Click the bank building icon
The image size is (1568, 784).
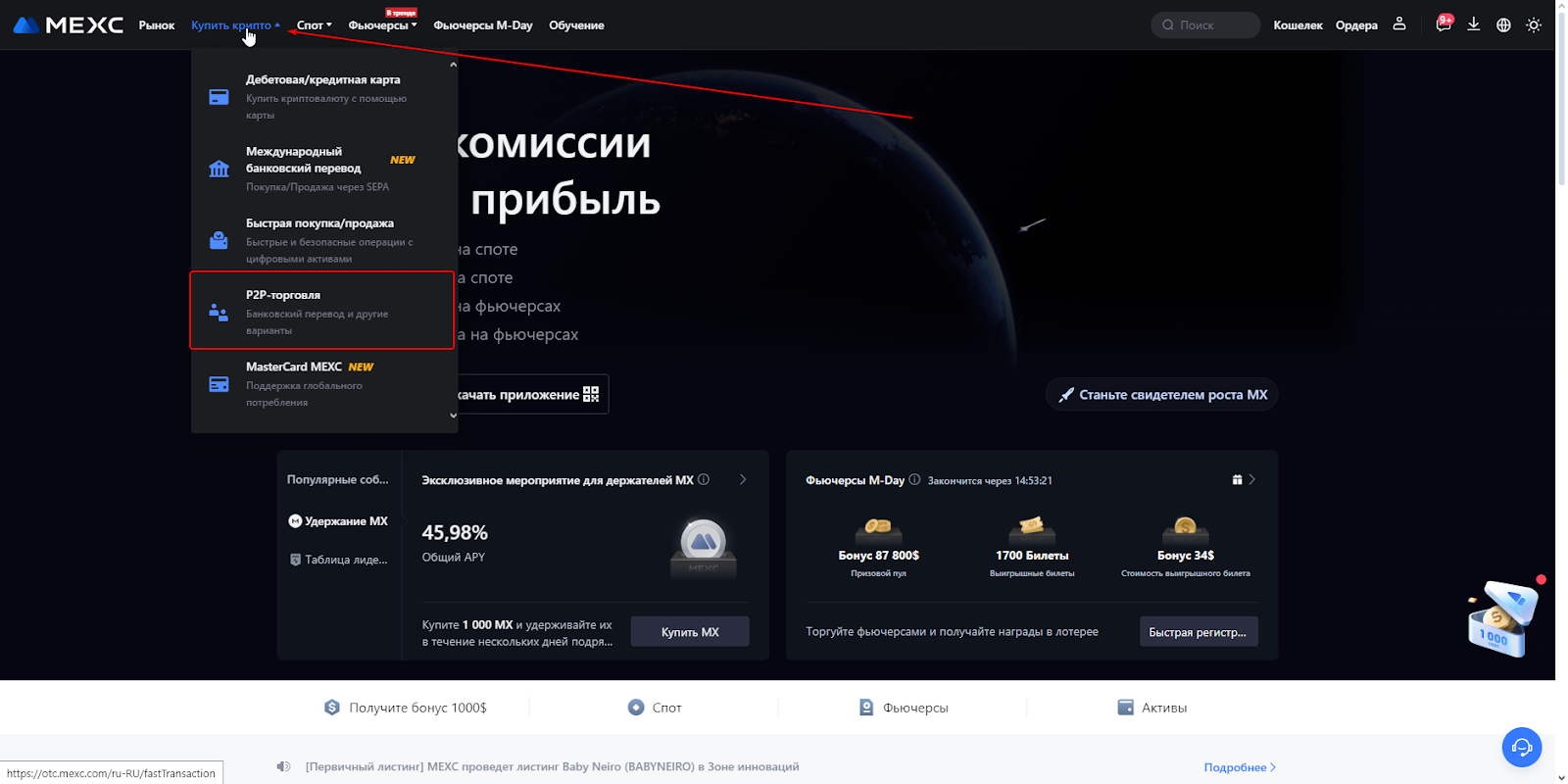point(219,169)
